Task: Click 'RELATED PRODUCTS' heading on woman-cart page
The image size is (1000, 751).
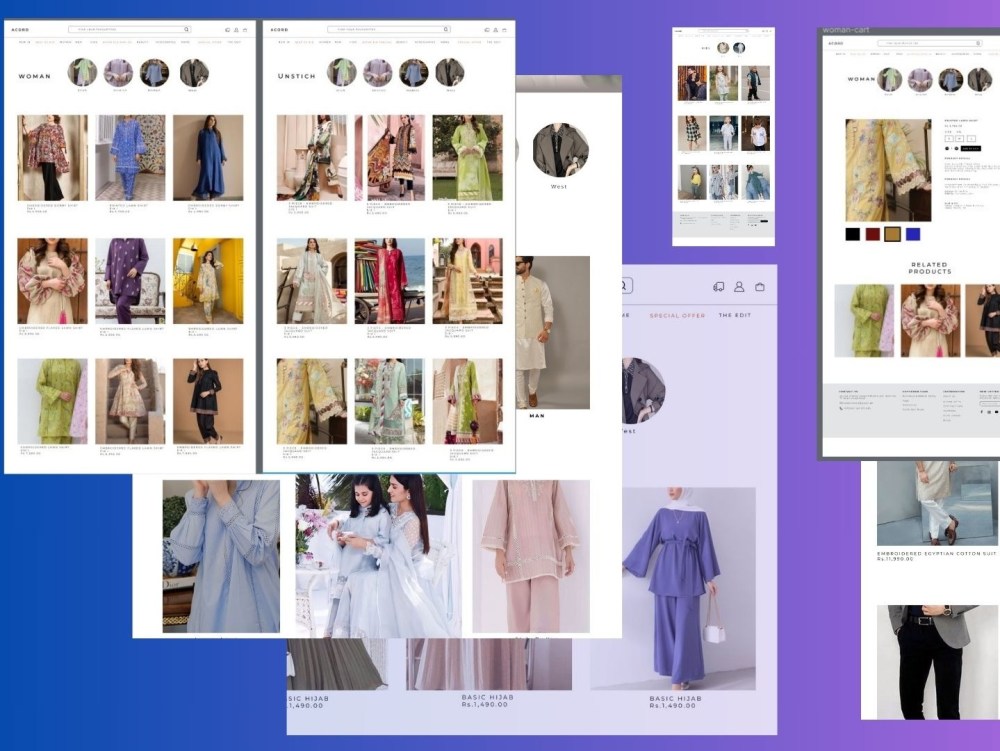Action: click(x=929, y=268)
